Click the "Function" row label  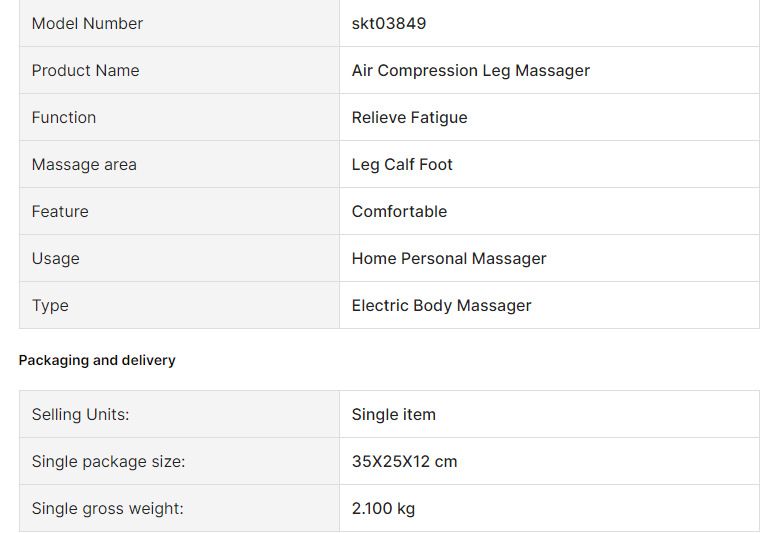click(x=64, y=117)
